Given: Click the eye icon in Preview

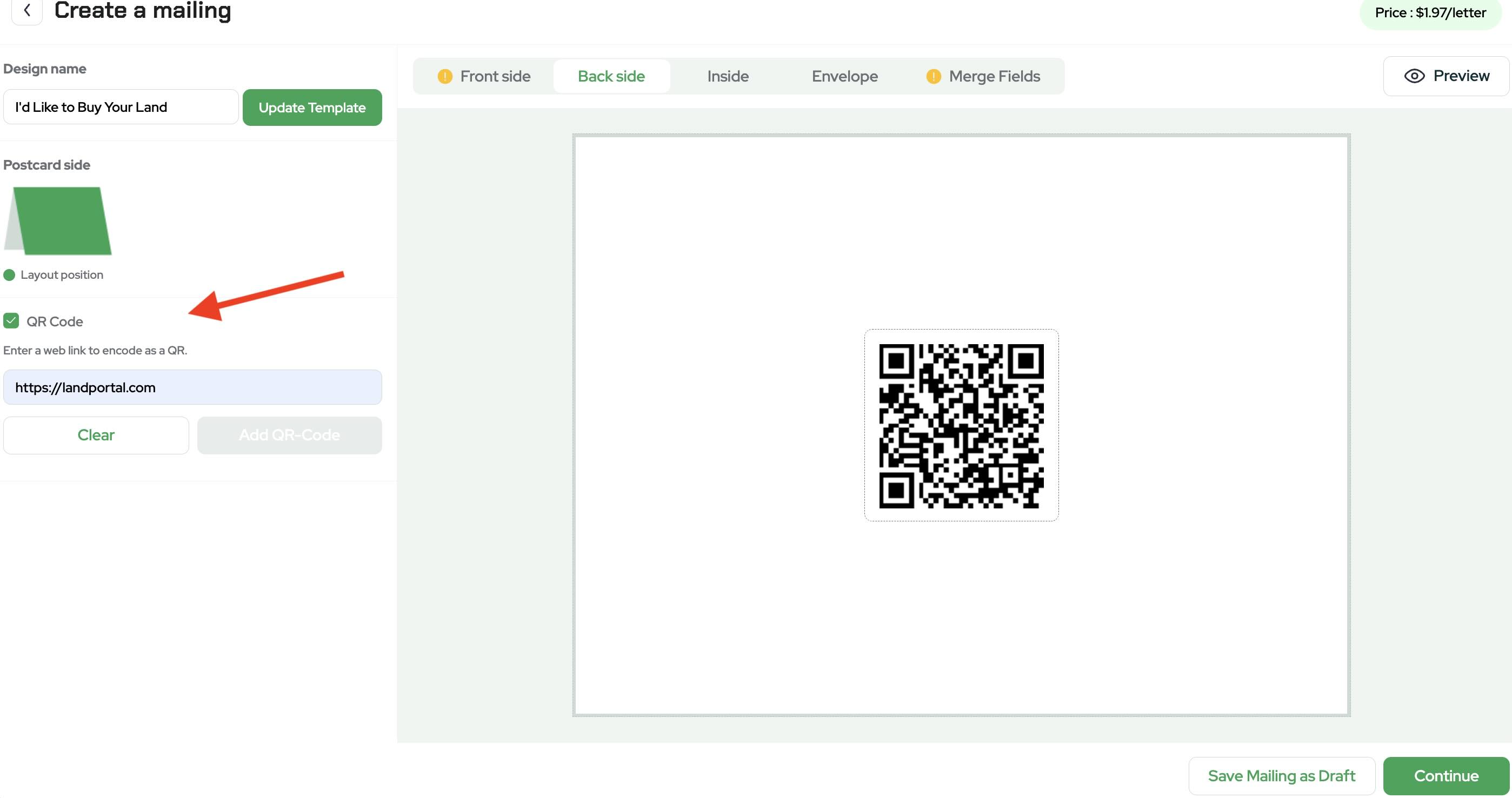Looking at the screenshot, I should click(1414, 76).
